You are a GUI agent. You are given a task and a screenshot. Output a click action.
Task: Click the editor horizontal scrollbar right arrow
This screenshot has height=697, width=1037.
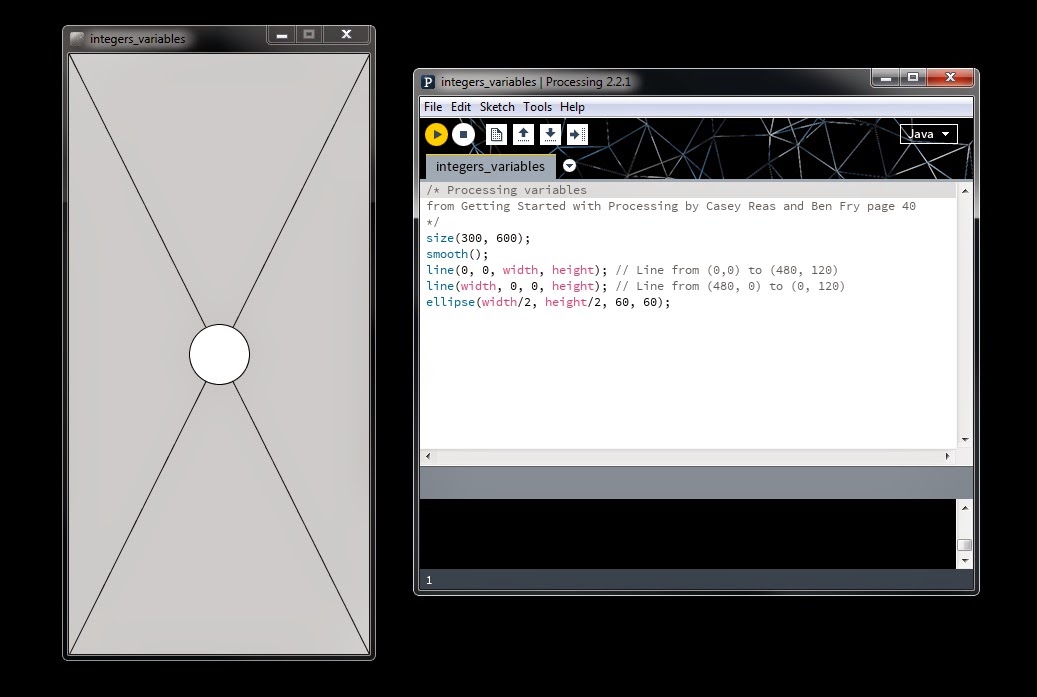pos(948,456)
